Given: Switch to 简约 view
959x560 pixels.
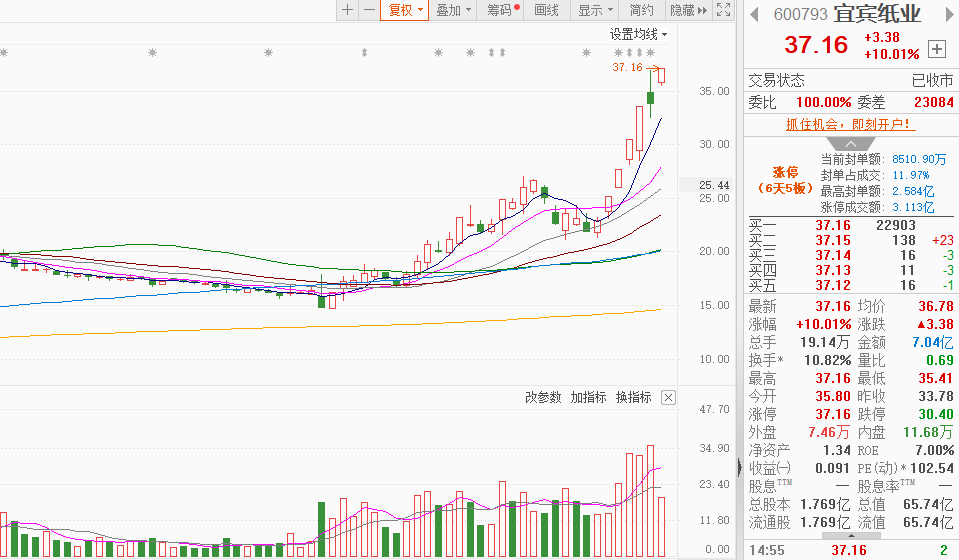Looking at the screenshot, I should pyautogui.click(x=641, y=10).
